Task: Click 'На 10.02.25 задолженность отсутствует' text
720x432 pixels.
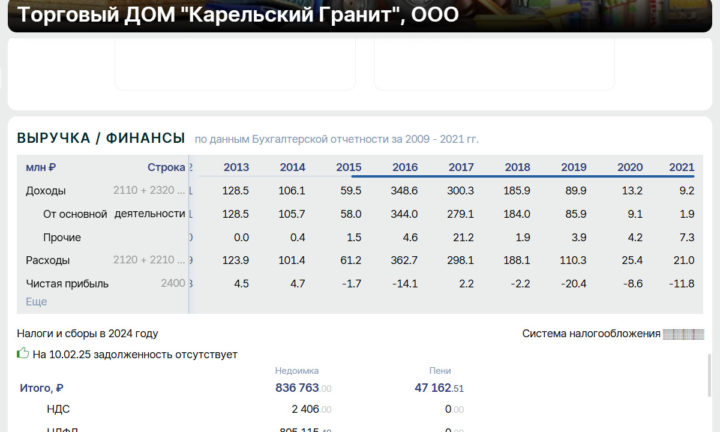Action: (x=135, y=354)
